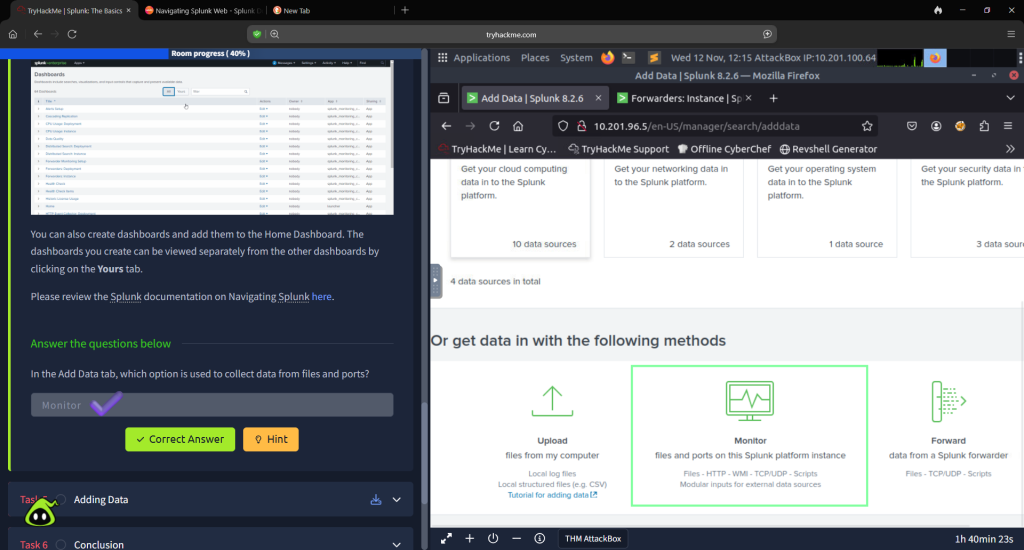Open the Firefox list all tabs dropdown
1024x550 pixels.
click(x=1008, y=98)
